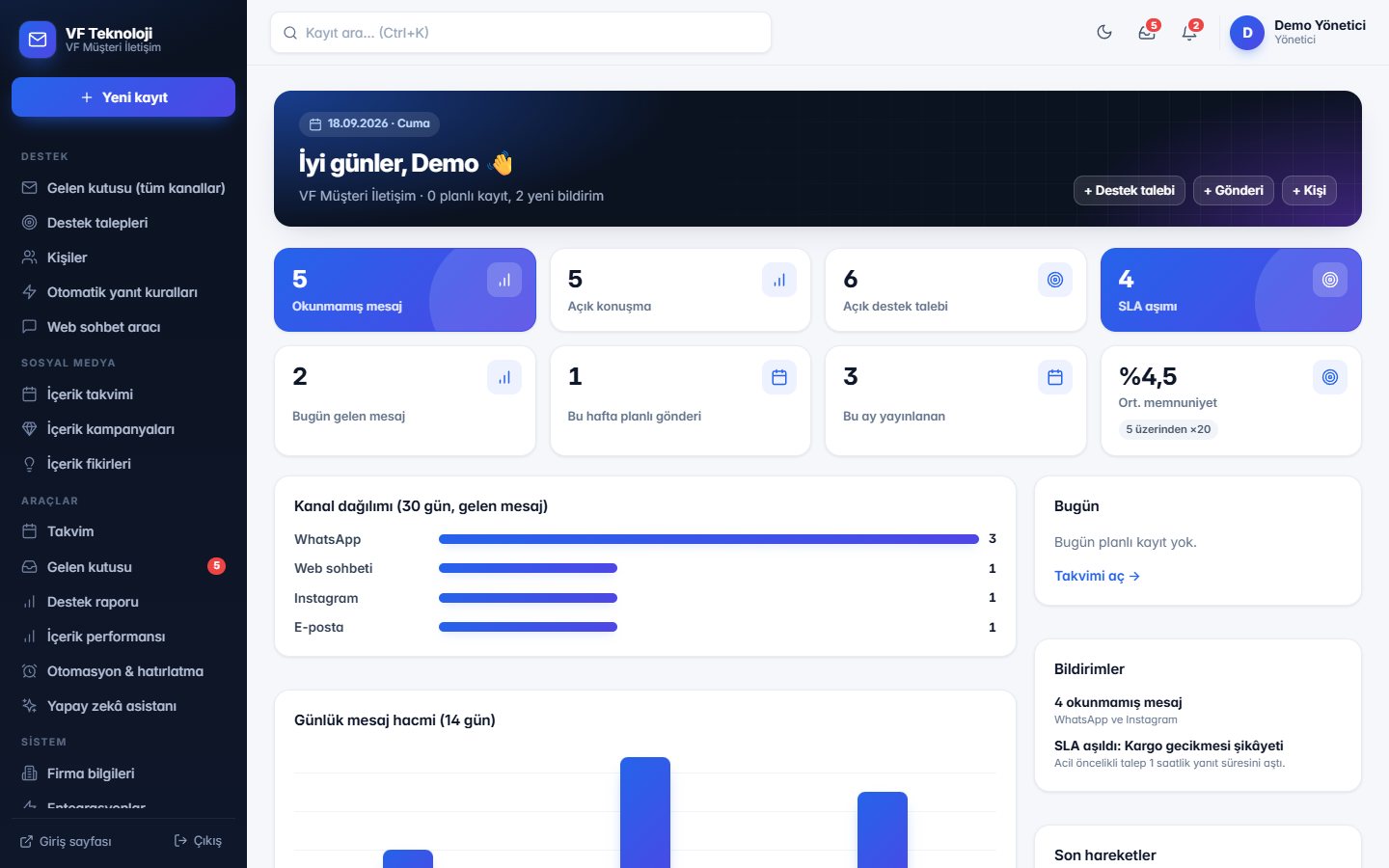Open Takvim in the sidebar

point(123,531)
